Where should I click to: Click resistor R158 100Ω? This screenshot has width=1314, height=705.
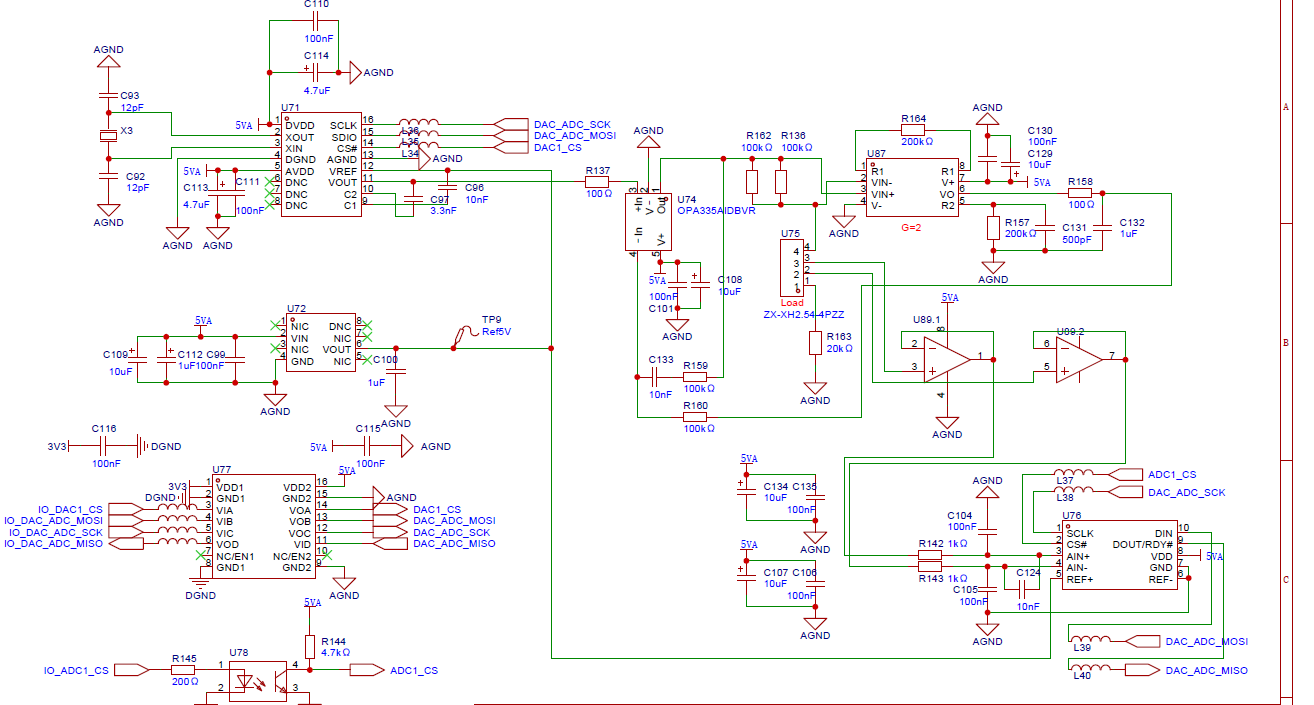[x=1080, y=193]
